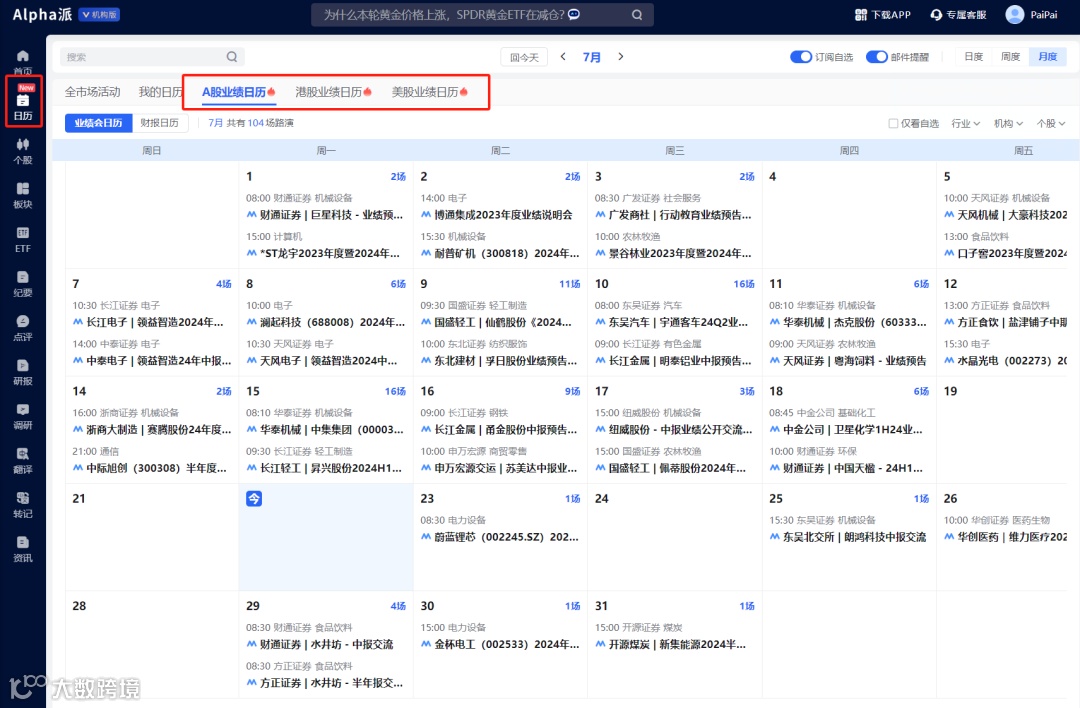1080x708 pixels.
Task: Switch to 财报日历 sub-tab
Action: pos(160,123)
